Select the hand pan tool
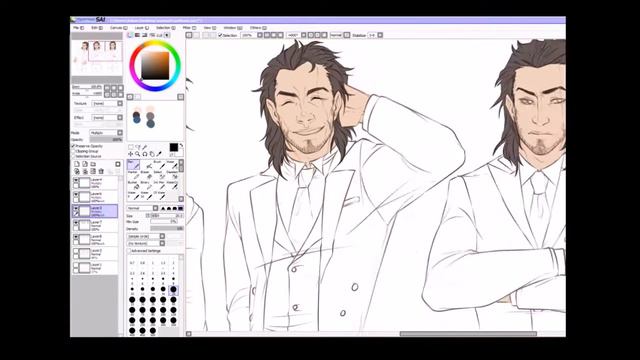The image size is (640, 360). [x=152, y=154]
